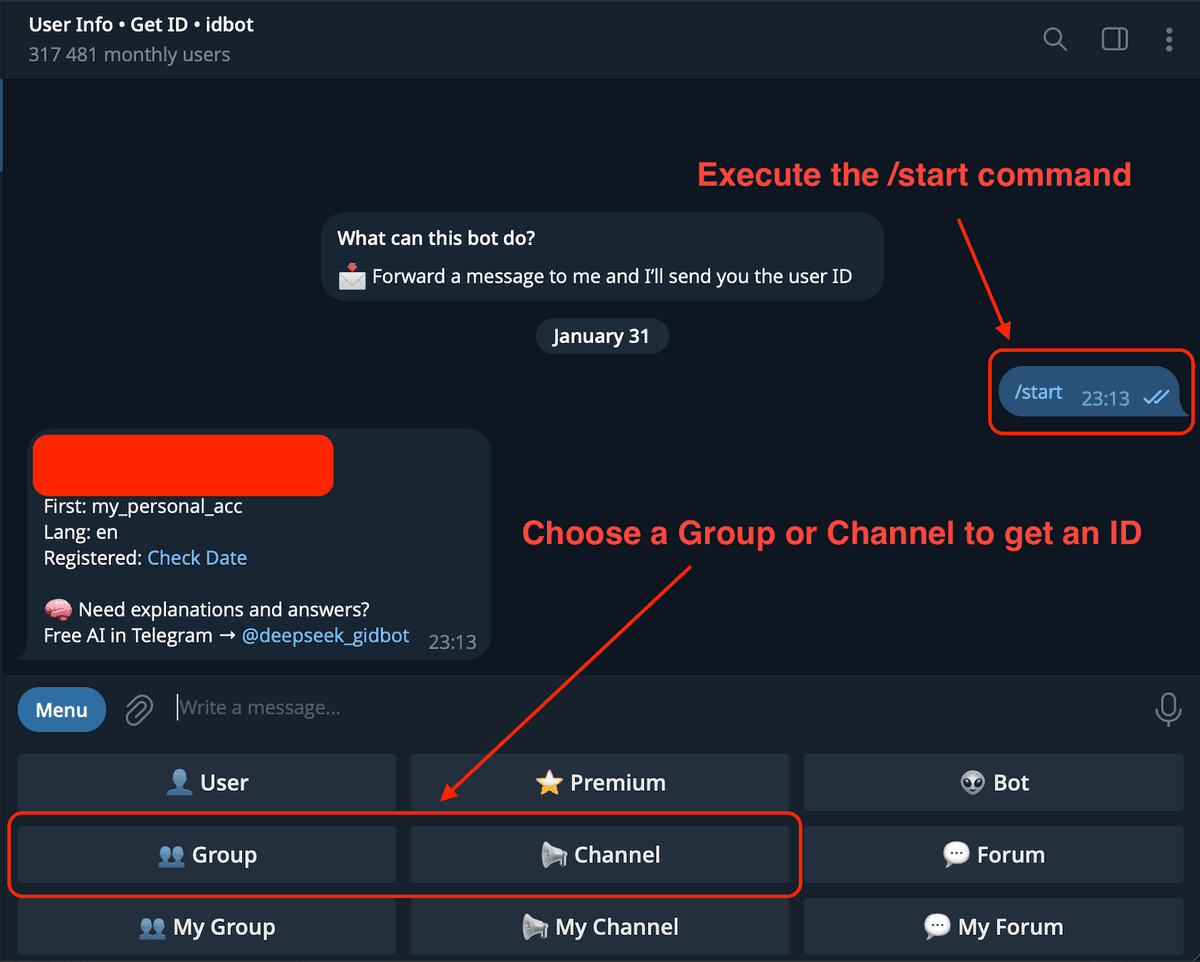Choose the Channel option

[x=604, y=854]
